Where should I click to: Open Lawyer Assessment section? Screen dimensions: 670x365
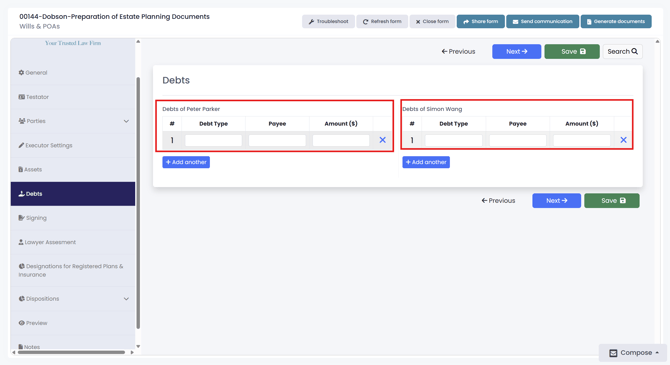[x=73, y=242]
